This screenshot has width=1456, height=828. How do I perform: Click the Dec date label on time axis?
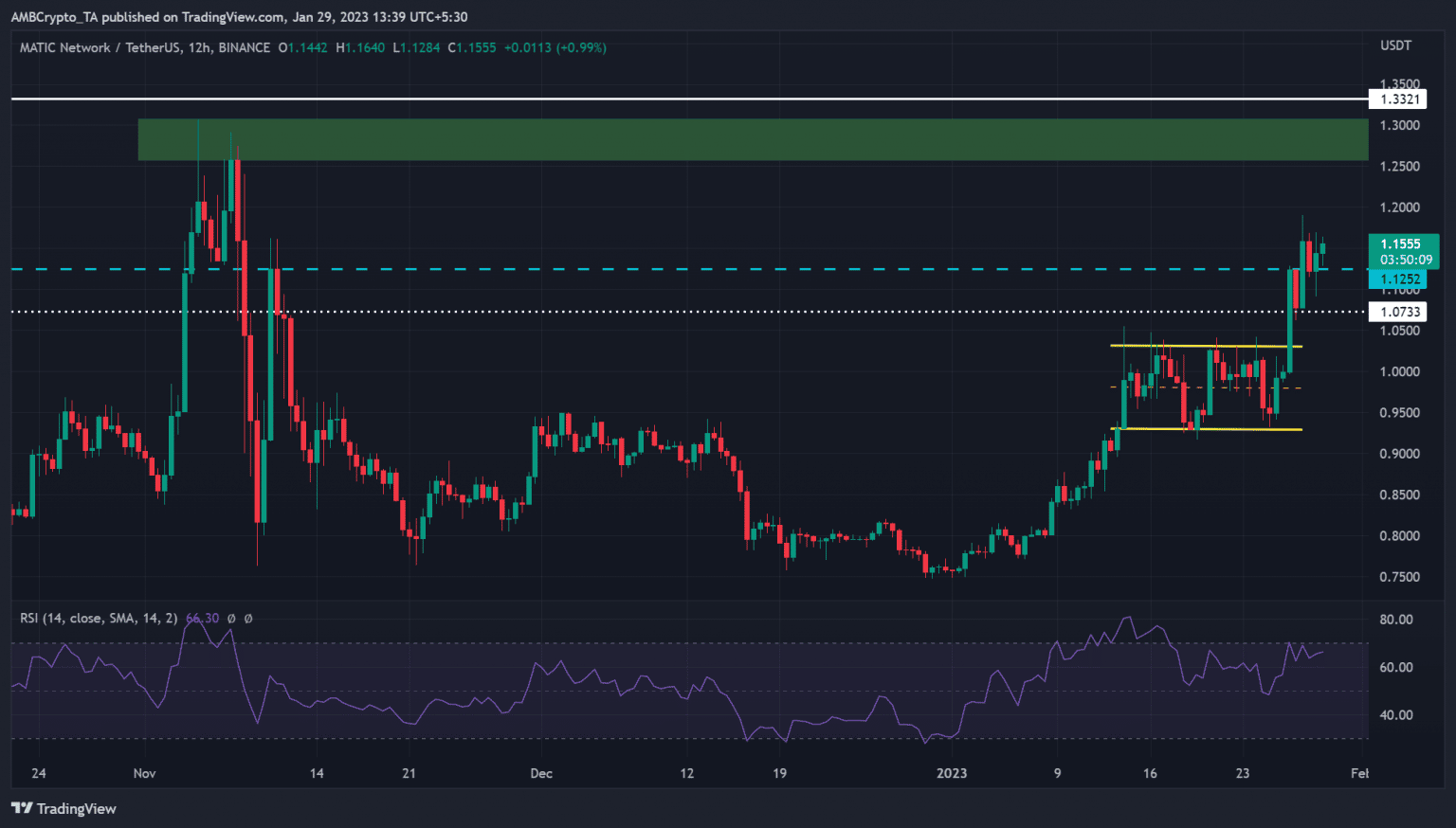pos(541,773)
